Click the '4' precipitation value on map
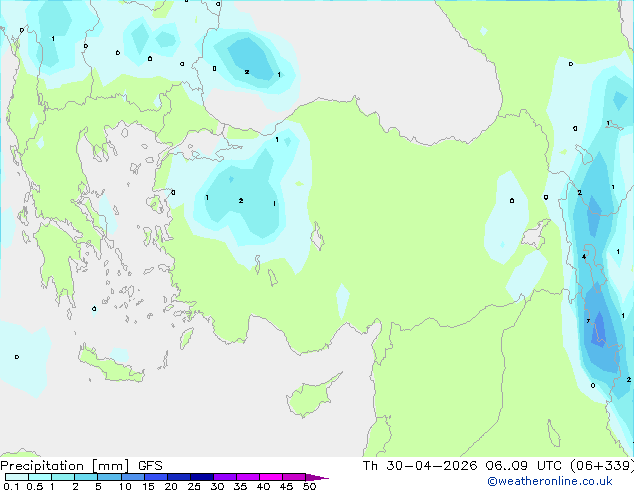The image size is (634, 490). [584, 257]
